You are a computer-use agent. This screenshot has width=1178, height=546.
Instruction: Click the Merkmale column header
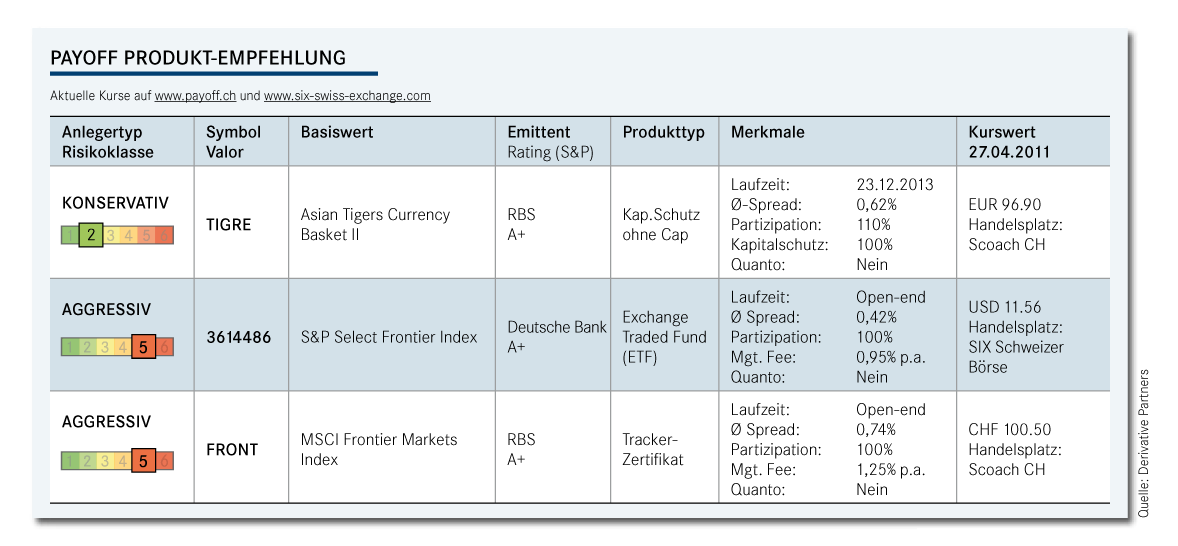tap(768, 132)
